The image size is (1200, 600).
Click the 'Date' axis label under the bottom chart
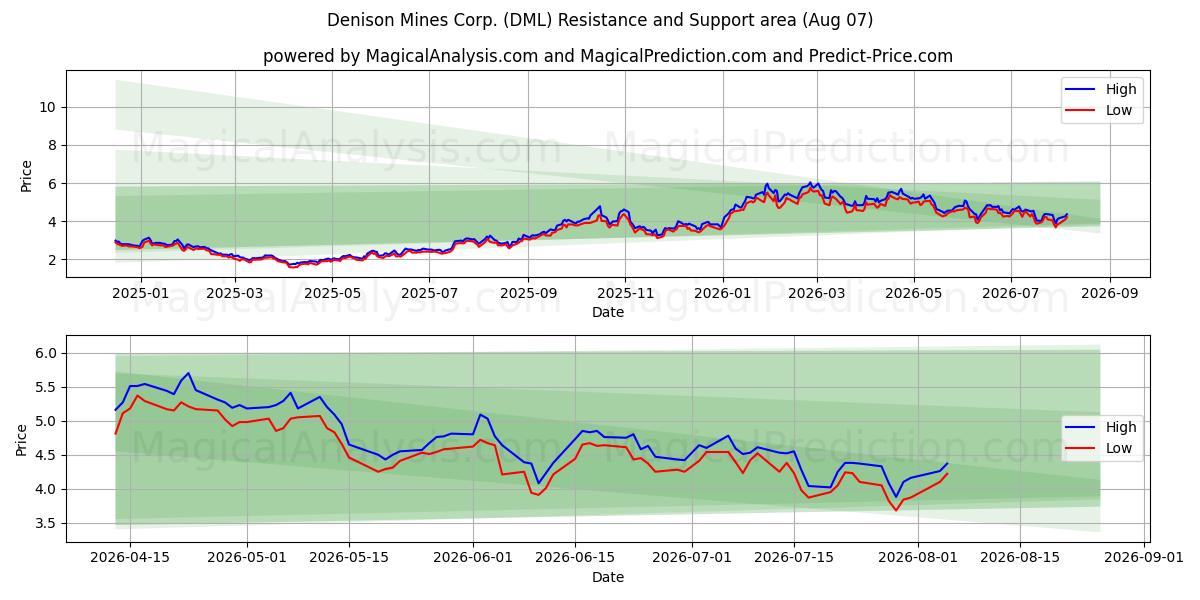pyautogui.click(x=608, y=577)
